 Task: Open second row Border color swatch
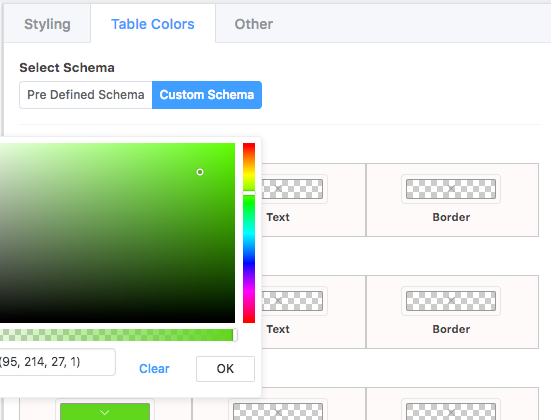coord(451,301)
